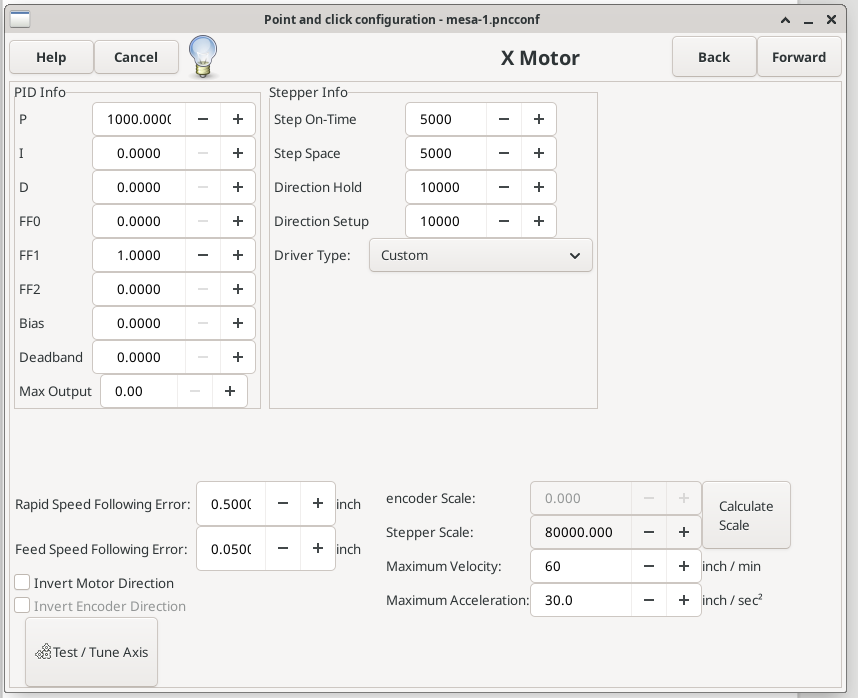Click the Calculate Scale button

click(x=746, y=515)
